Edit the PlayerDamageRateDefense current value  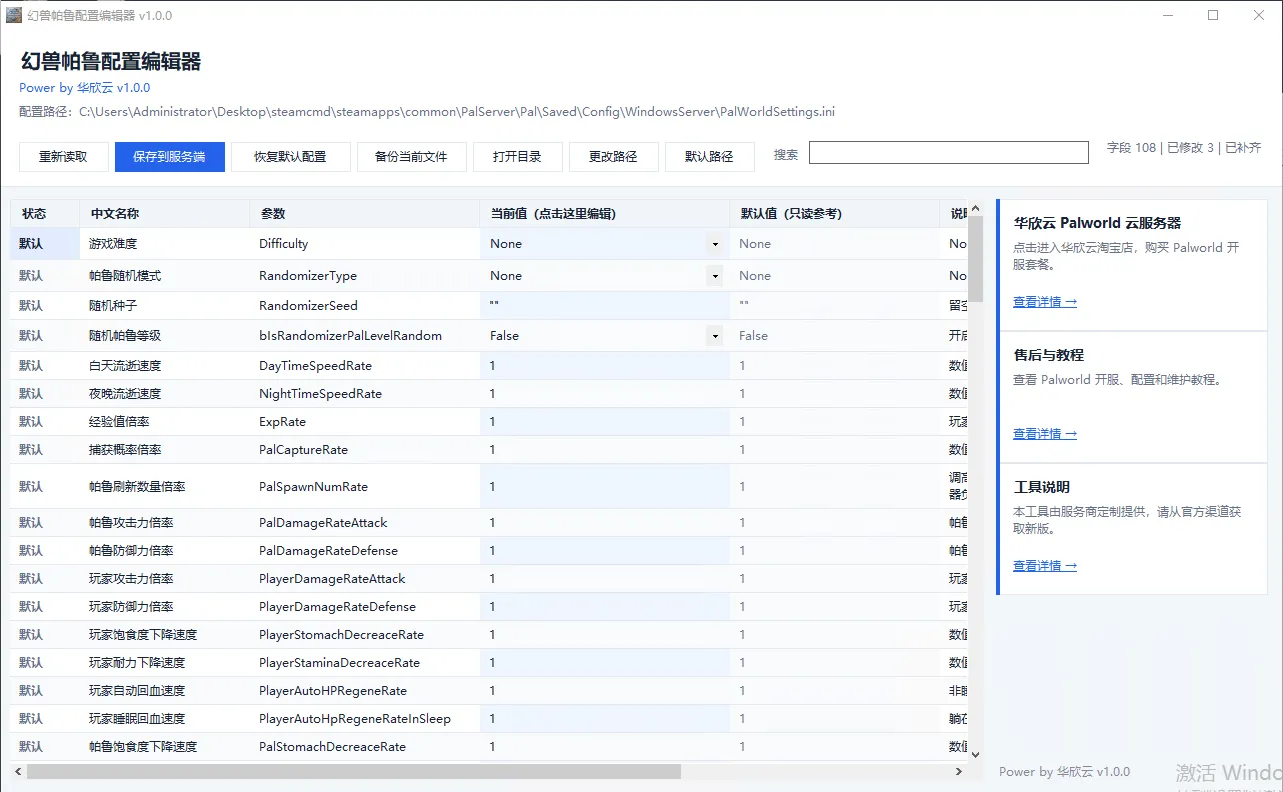click(605, 607)
